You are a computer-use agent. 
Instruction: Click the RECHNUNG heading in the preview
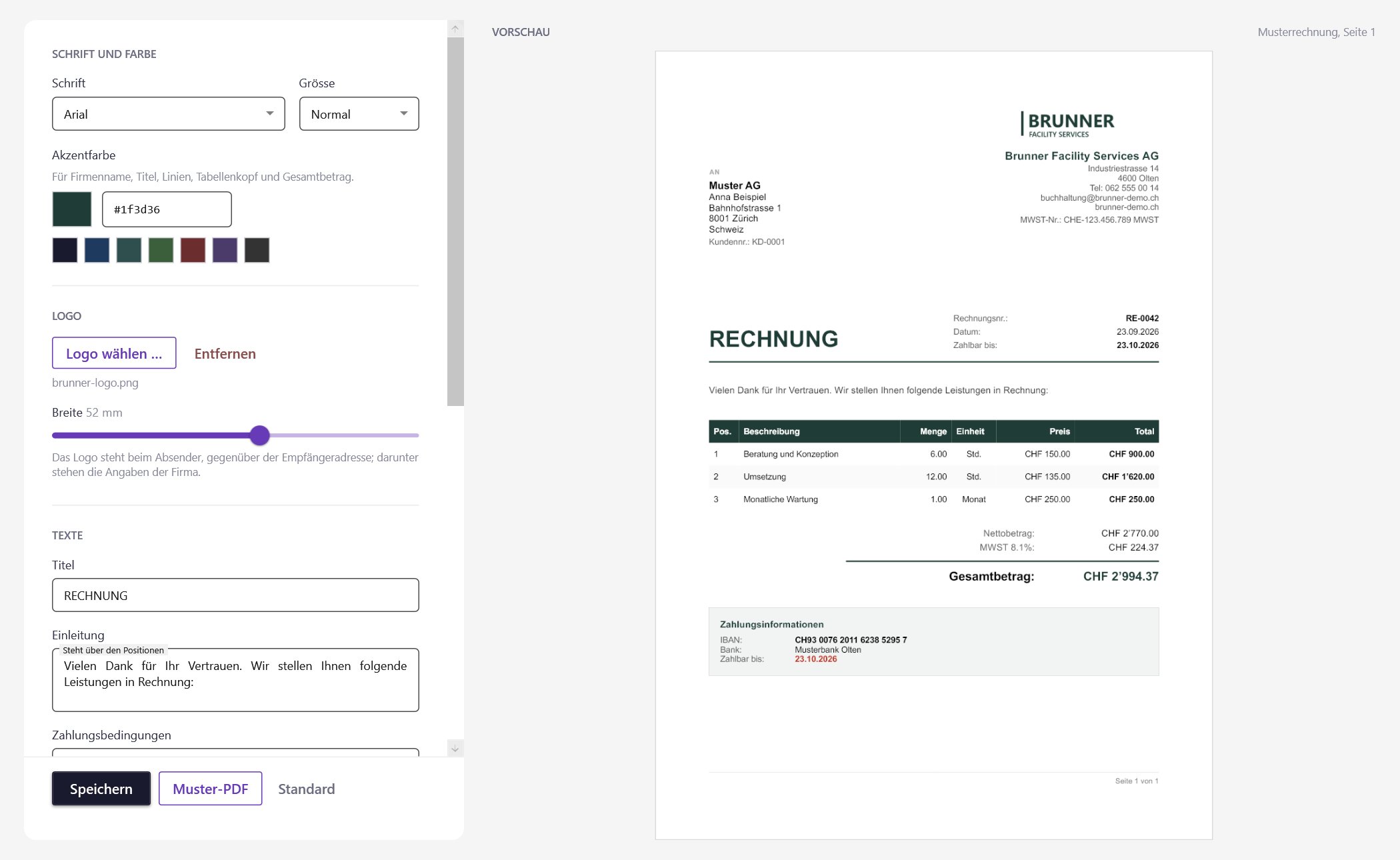pos(773,339)
